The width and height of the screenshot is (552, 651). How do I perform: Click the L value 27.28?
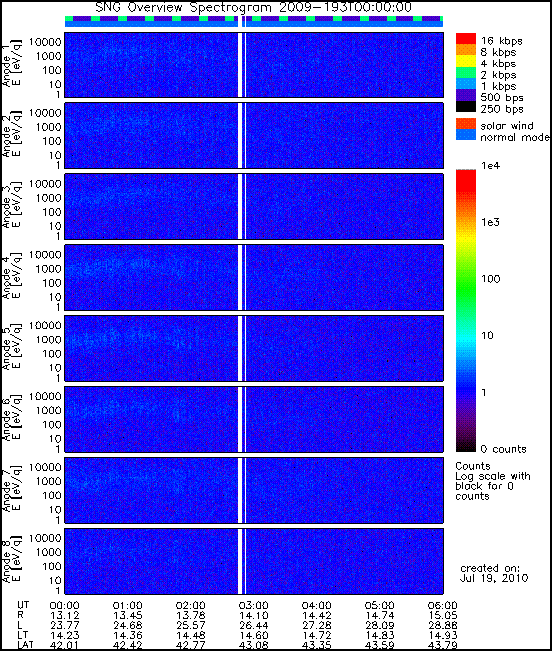(x=317, y=626)
